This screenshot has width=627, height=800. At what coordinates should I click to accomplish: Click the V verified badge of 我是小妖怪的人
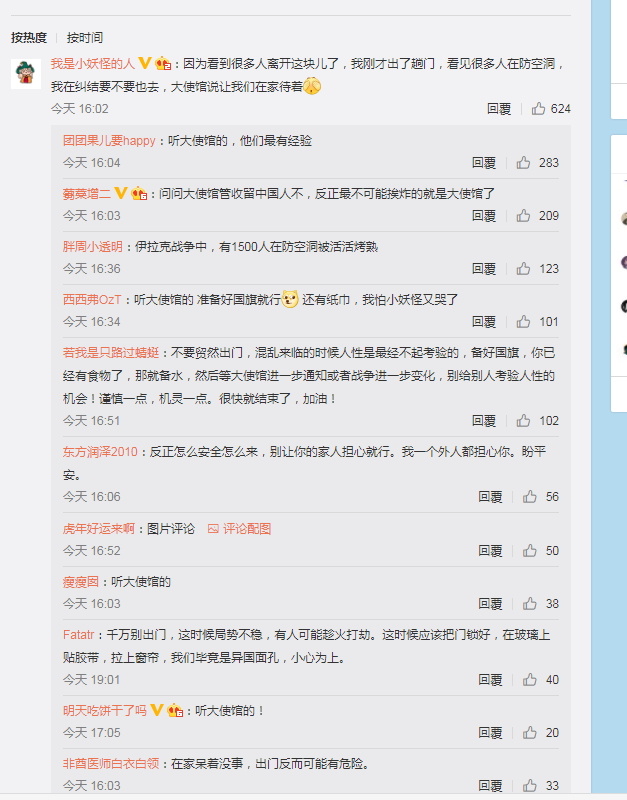tap(145, 63)
